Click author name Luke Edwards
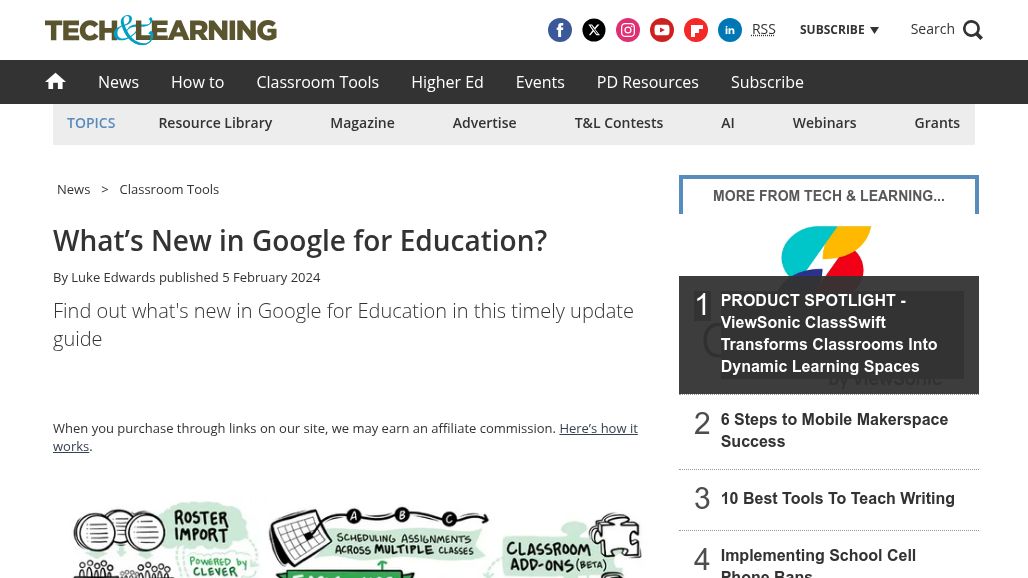Viewport: 1028px width, 578px height. [113, 277]
